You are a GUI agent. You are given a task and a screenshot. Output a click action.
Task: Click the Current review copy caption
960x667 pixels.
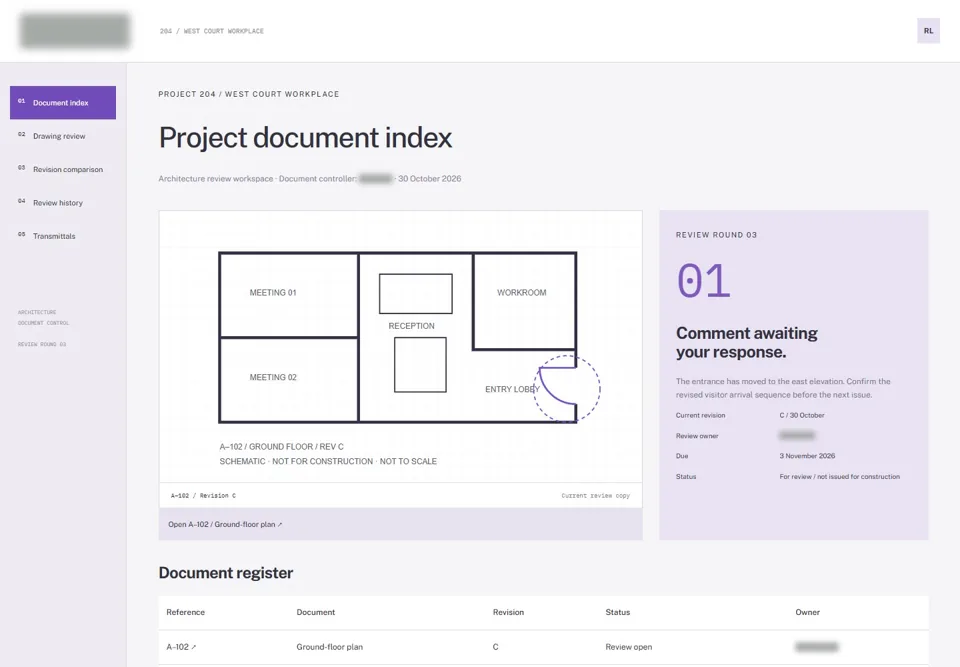(596, 496)
